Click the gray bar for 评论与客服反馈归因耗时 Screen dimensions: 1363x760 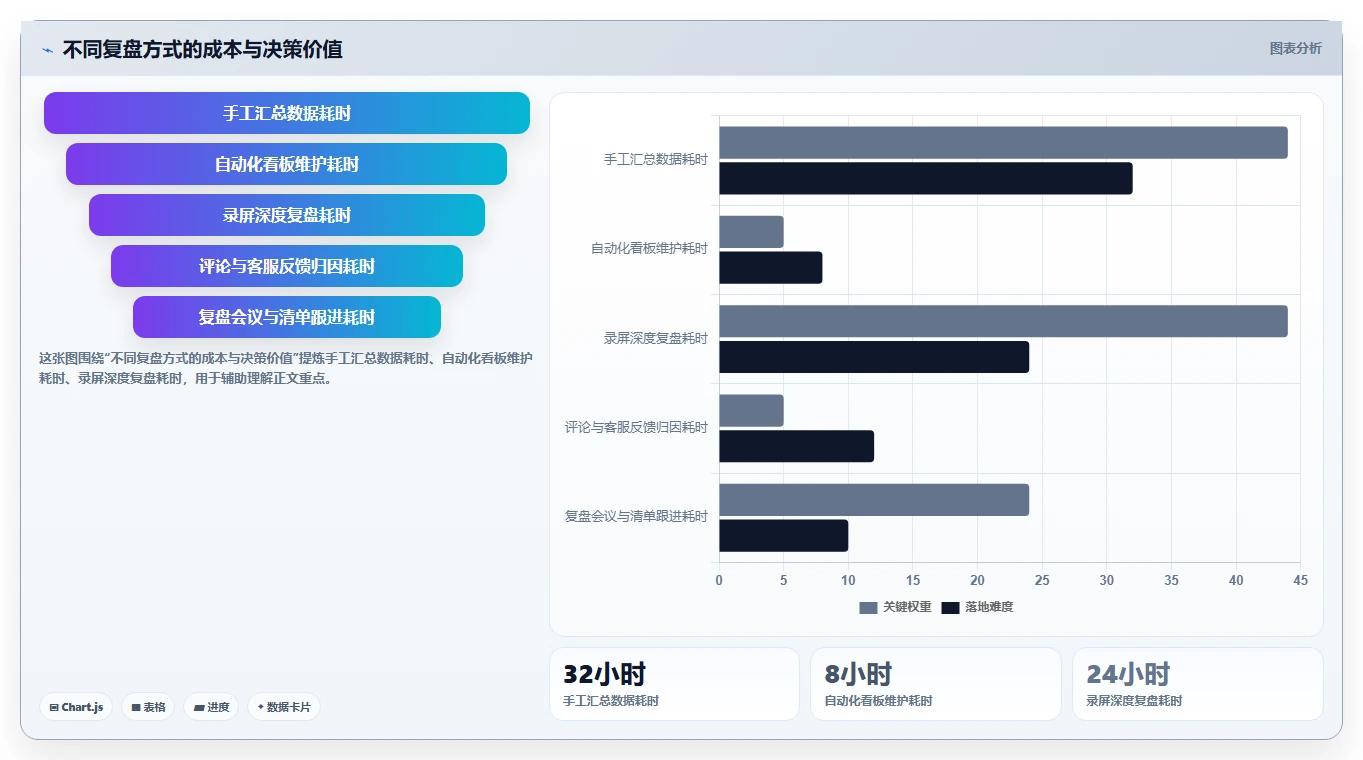pyautogui.click(x=751, y=410)
